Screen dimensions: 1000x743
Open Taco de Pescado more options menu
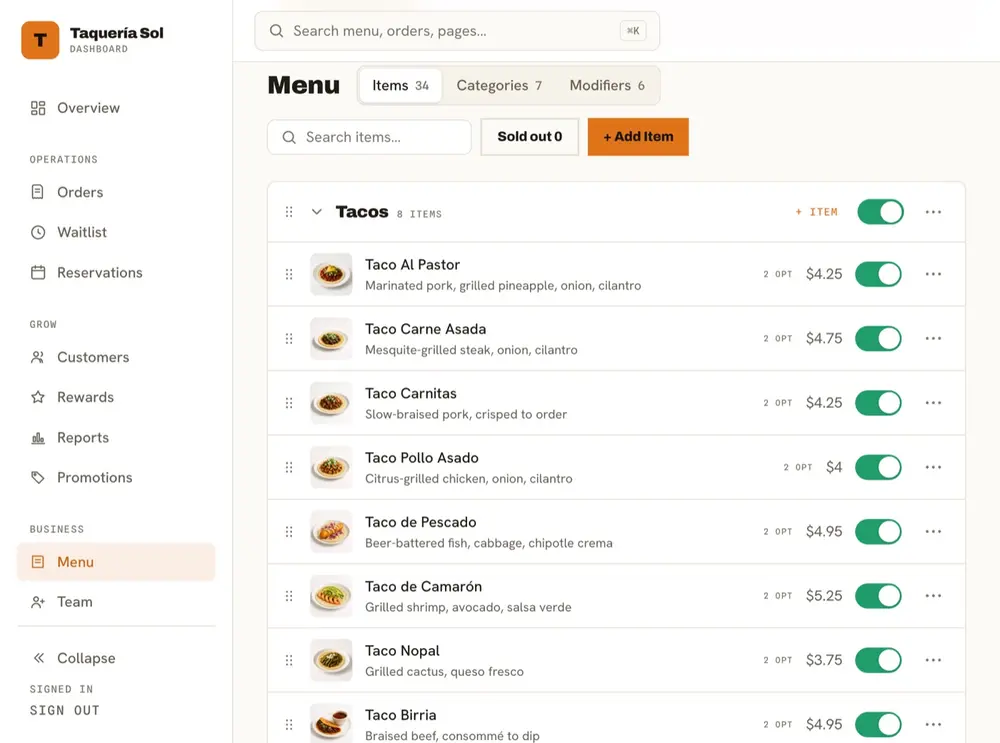pos(933,532)
